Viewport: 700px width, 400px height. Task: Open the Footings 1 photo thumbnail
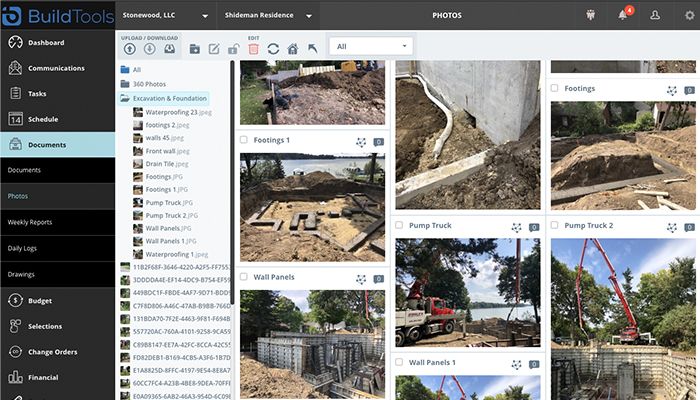(312, 207)
